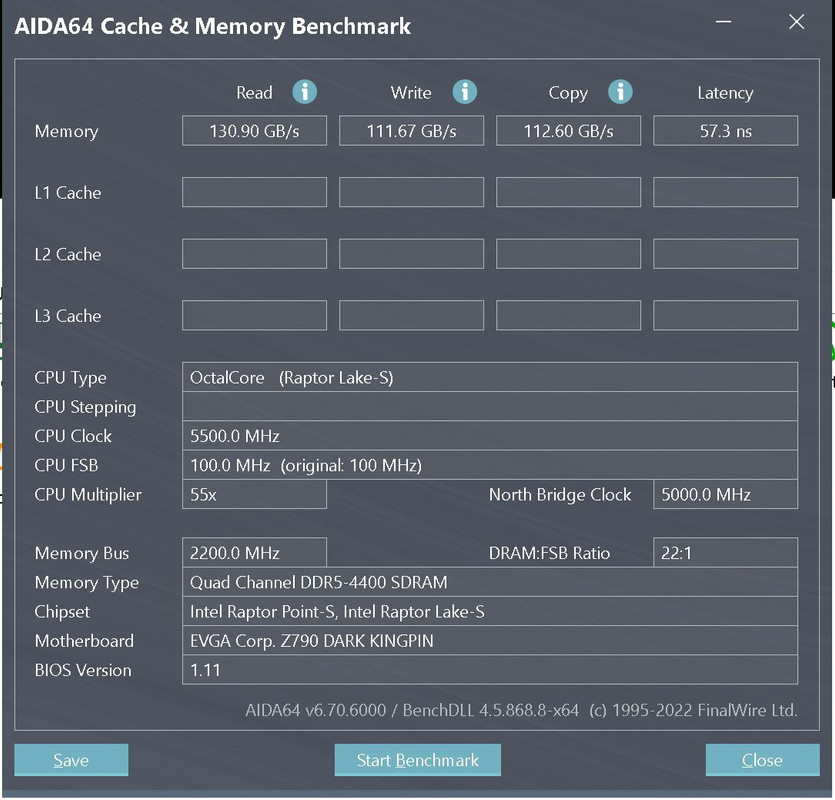The width and height of the screenshot is (835, 800).
Task: Click CPU Type field OctalCore (Raptor Lake-S)
Action: [490, 377]
